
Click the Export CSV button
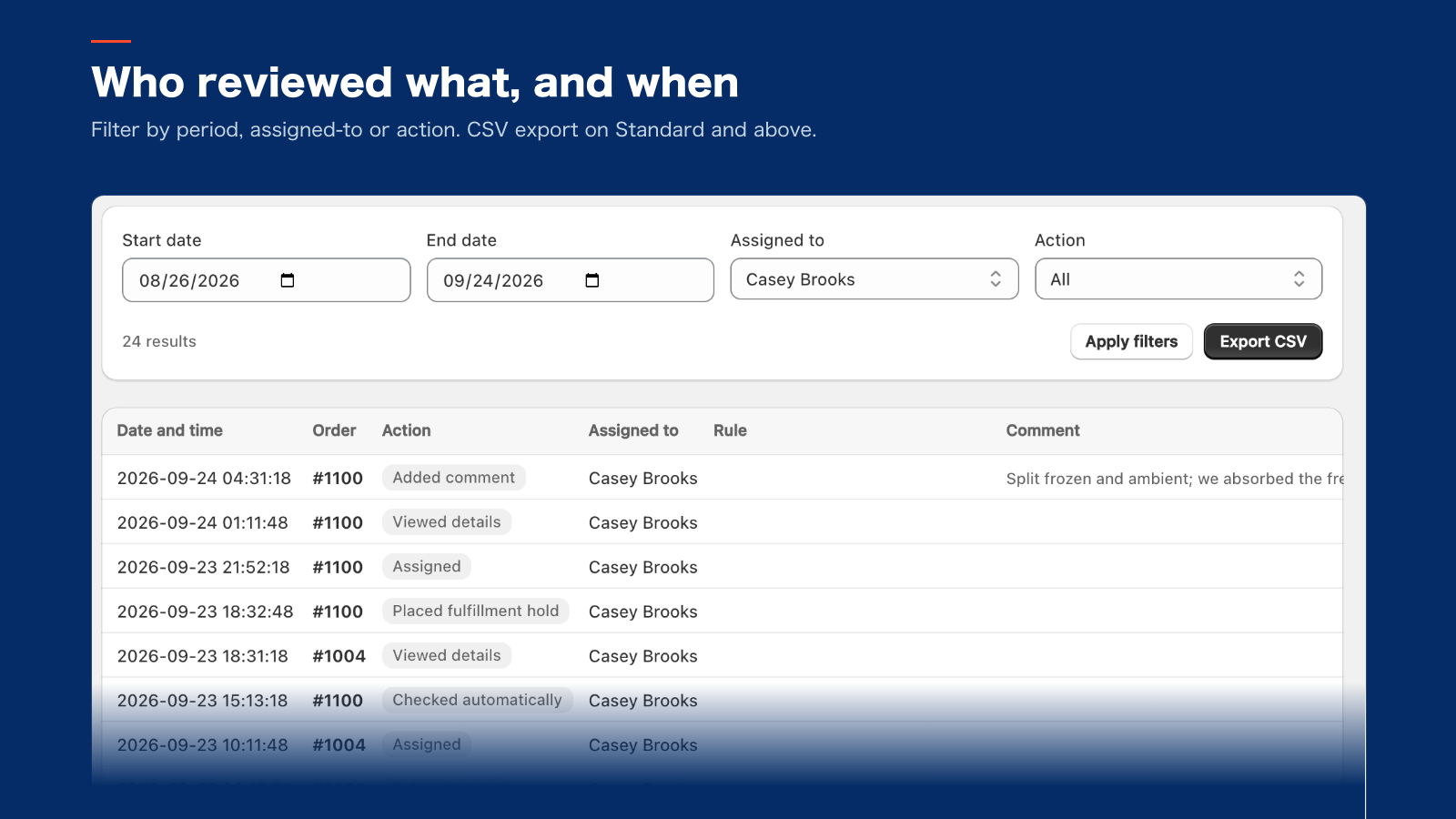(1263, 341)
